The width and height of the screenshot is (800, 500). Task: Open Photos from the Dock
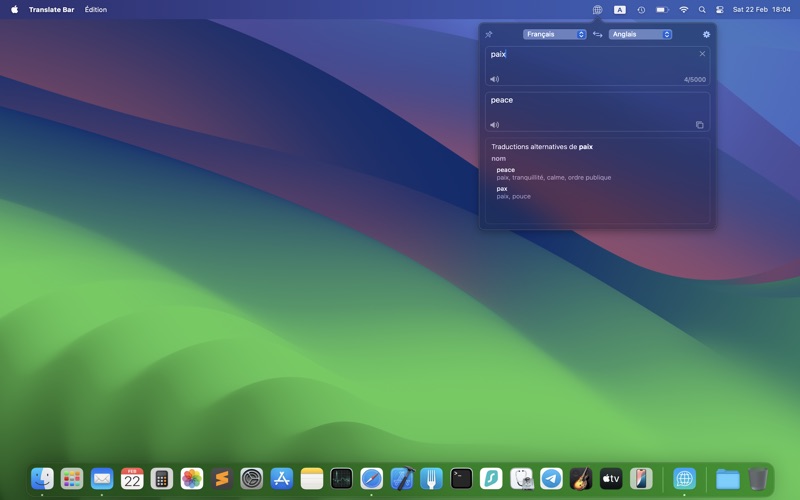pos(192,479)
